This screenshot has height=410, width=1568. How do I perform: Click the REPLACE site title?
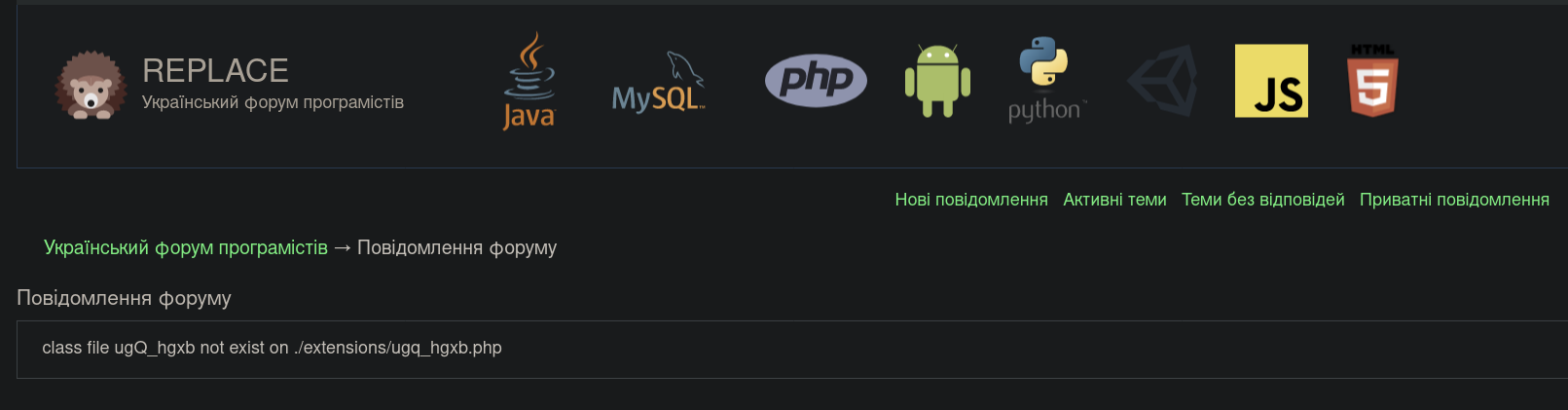215,70
